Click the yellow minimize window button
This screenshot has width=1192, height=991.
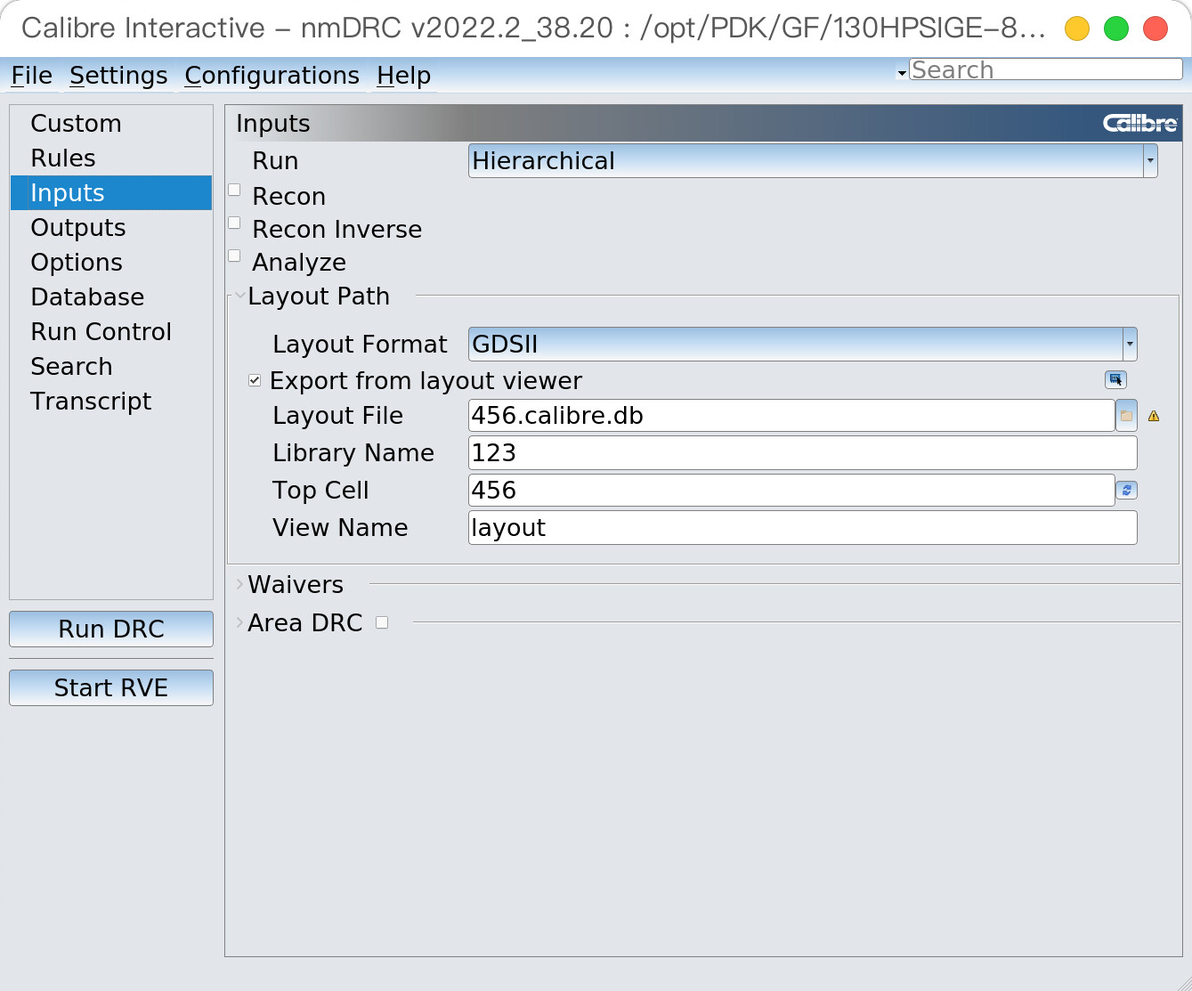1076,29
